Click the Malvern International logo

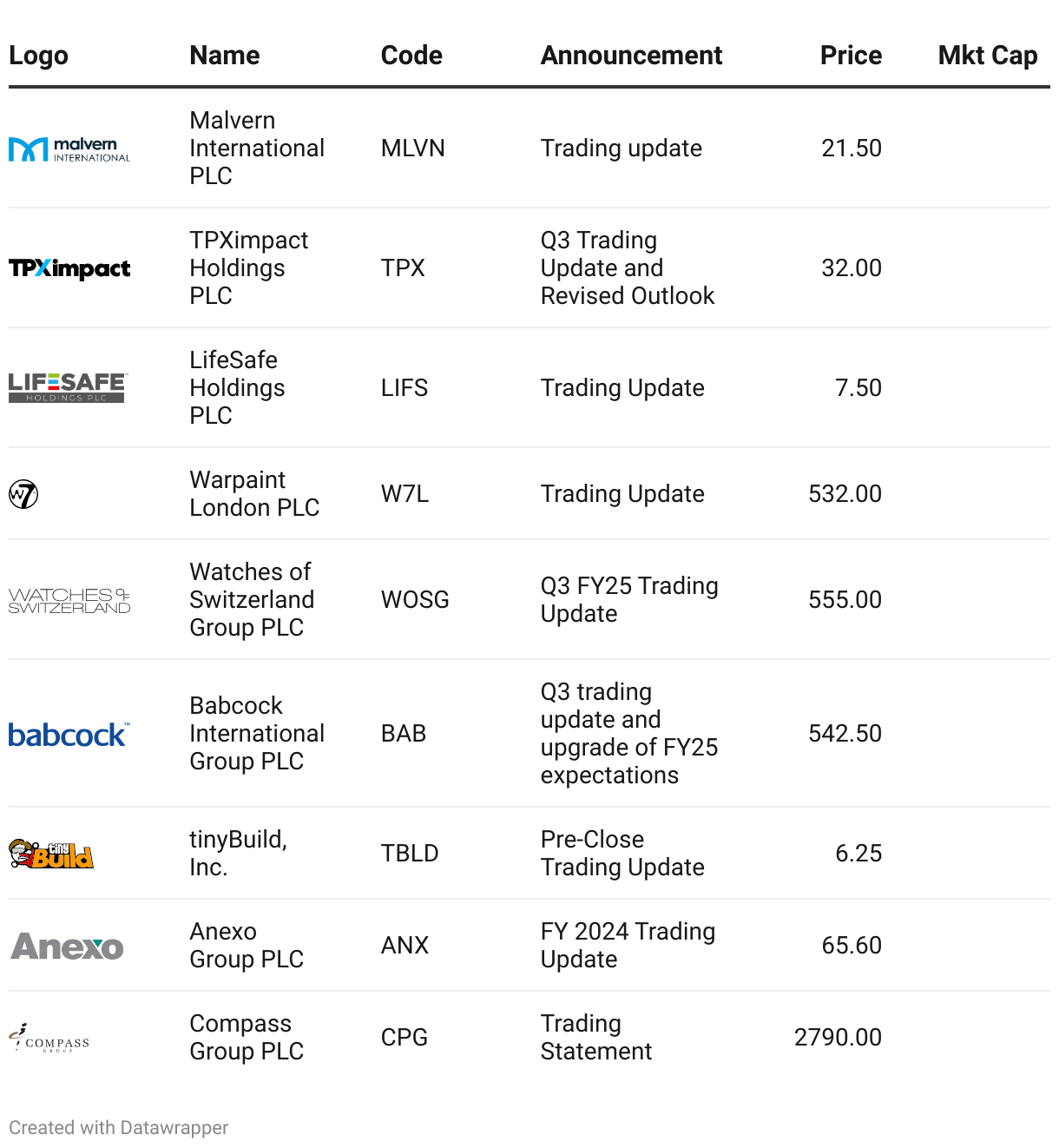pos(69,149)
